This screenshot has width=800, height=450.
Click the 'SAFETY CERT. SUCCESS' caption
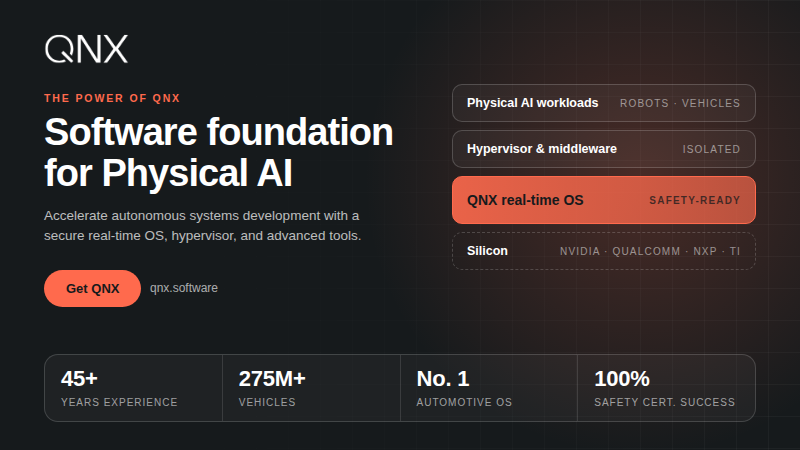point(665,402)
